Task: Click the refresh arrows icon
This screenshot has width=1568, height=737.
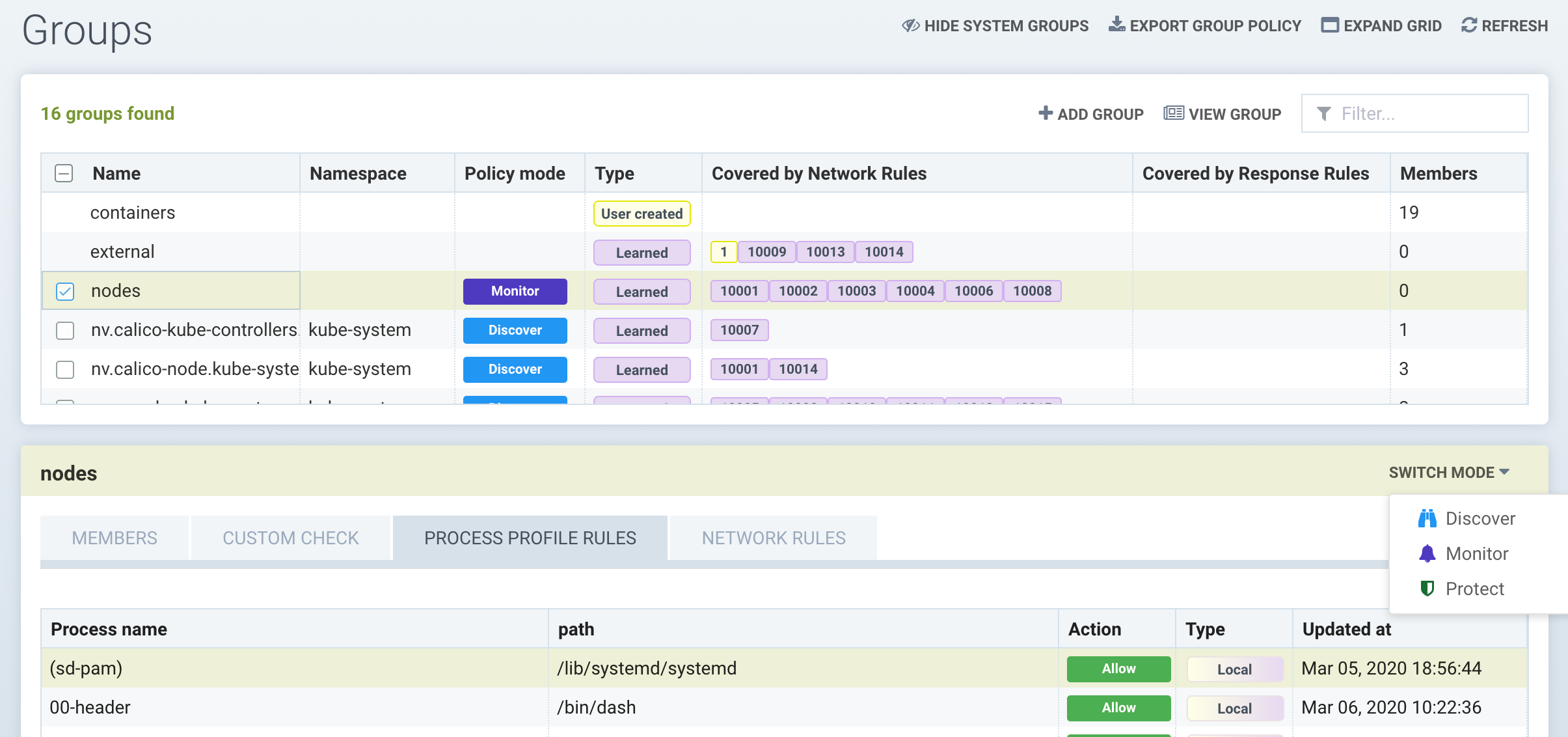Action: tap(1469, 25)
